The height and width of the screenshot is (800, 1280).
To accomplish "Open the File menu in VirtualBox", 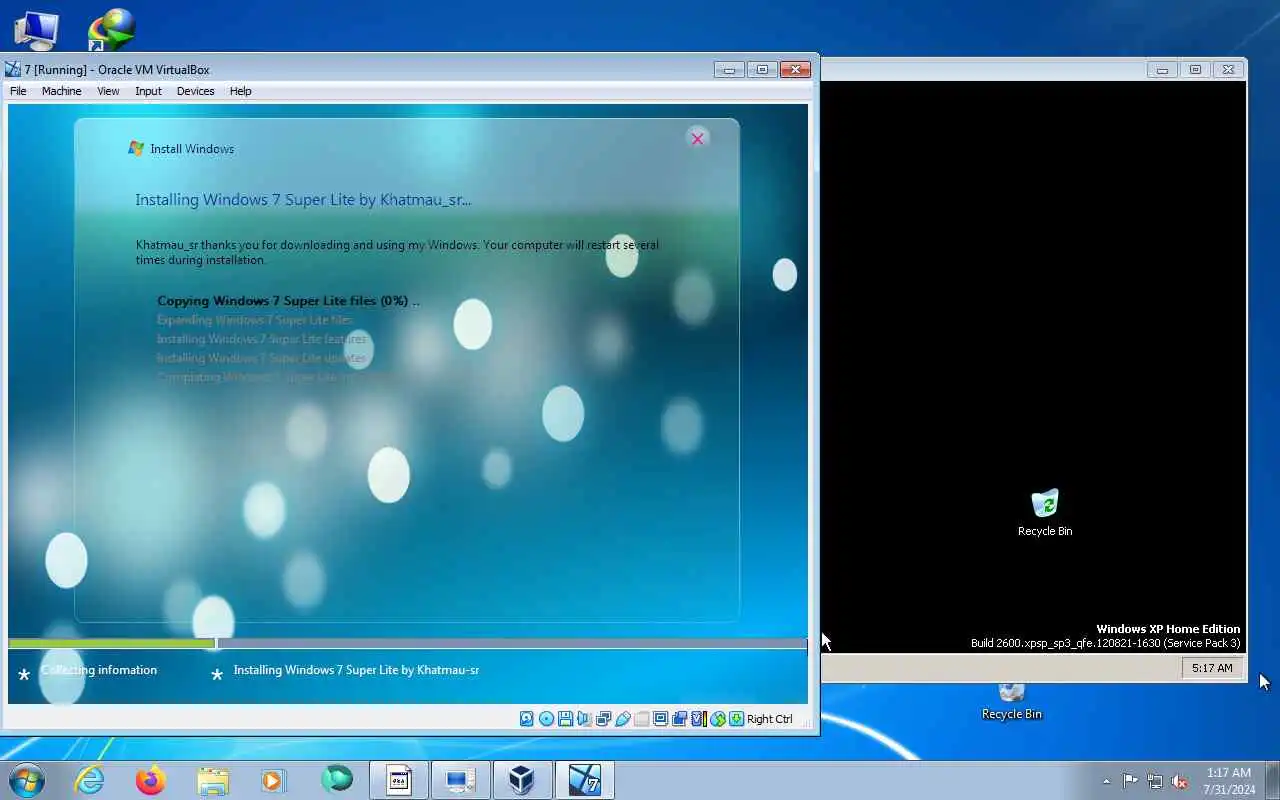I will tap(18, 91).
